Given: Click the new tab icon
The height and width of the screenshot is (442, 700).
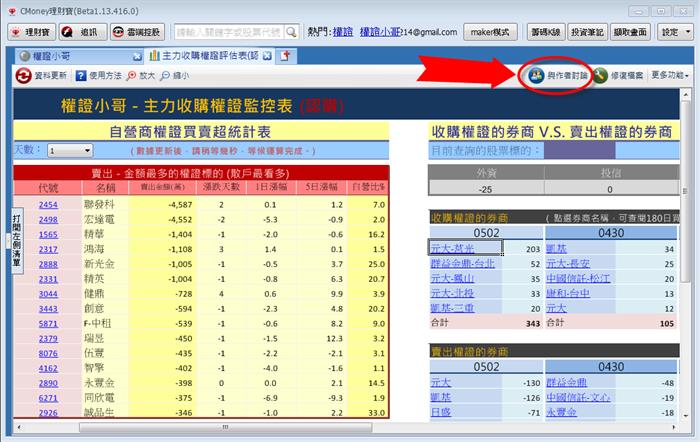Looking at the screenshot, I should click(285, 56).
